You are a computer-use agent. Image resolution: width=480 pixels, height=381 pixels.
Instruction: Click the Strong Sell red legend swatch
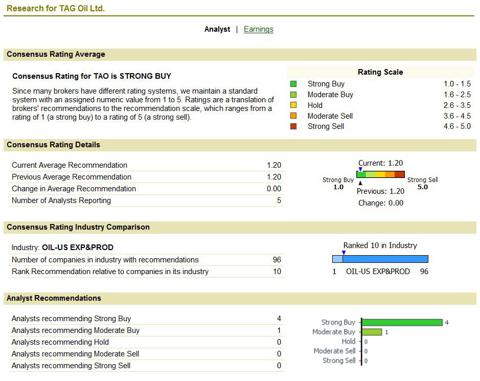click(293, 126)
